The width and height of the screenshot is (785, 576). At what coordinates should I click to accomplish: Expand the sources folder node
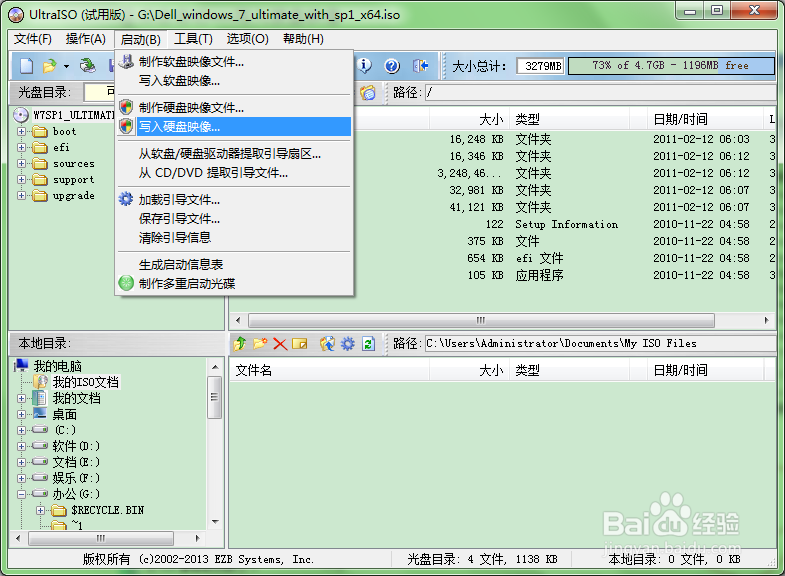click(x=21, y=164)
